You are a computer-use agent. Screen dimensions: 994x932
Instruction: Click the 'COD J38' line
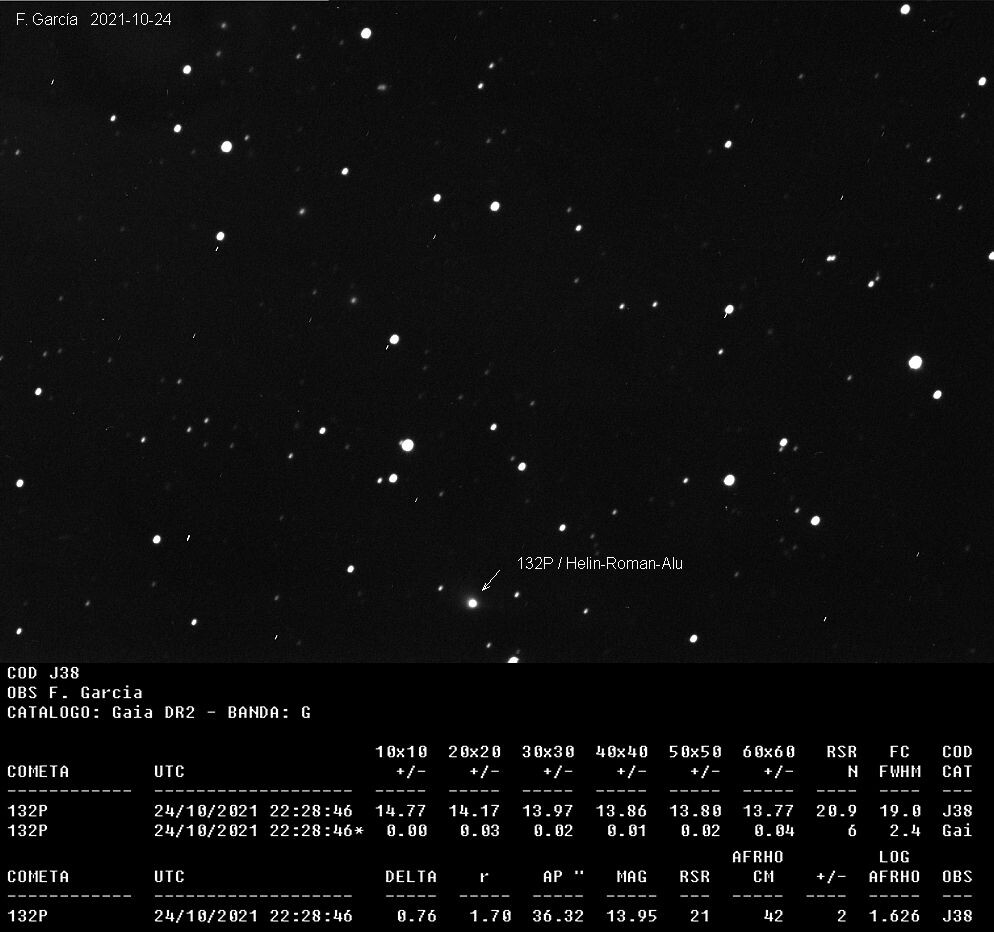pos(43,673)
